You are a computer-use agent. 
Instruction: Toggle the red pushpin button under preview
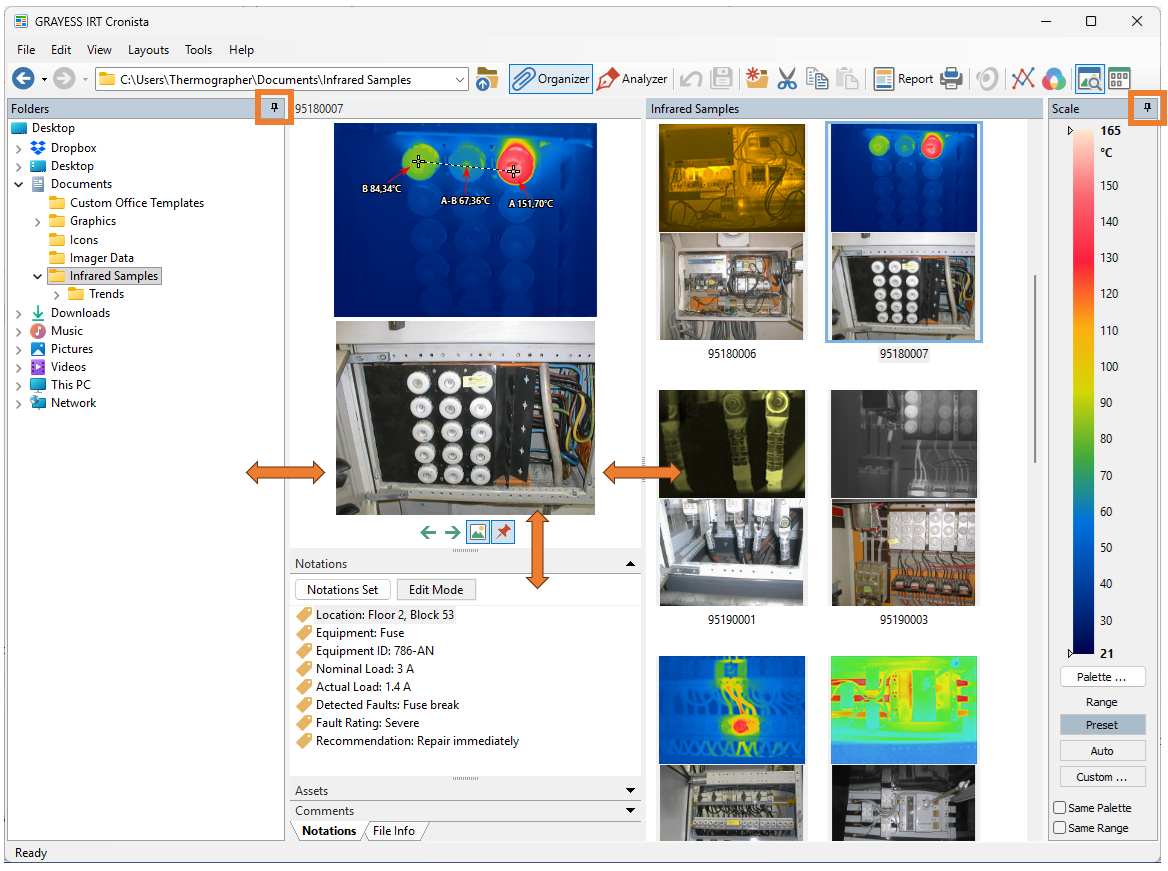coord(504,532)
